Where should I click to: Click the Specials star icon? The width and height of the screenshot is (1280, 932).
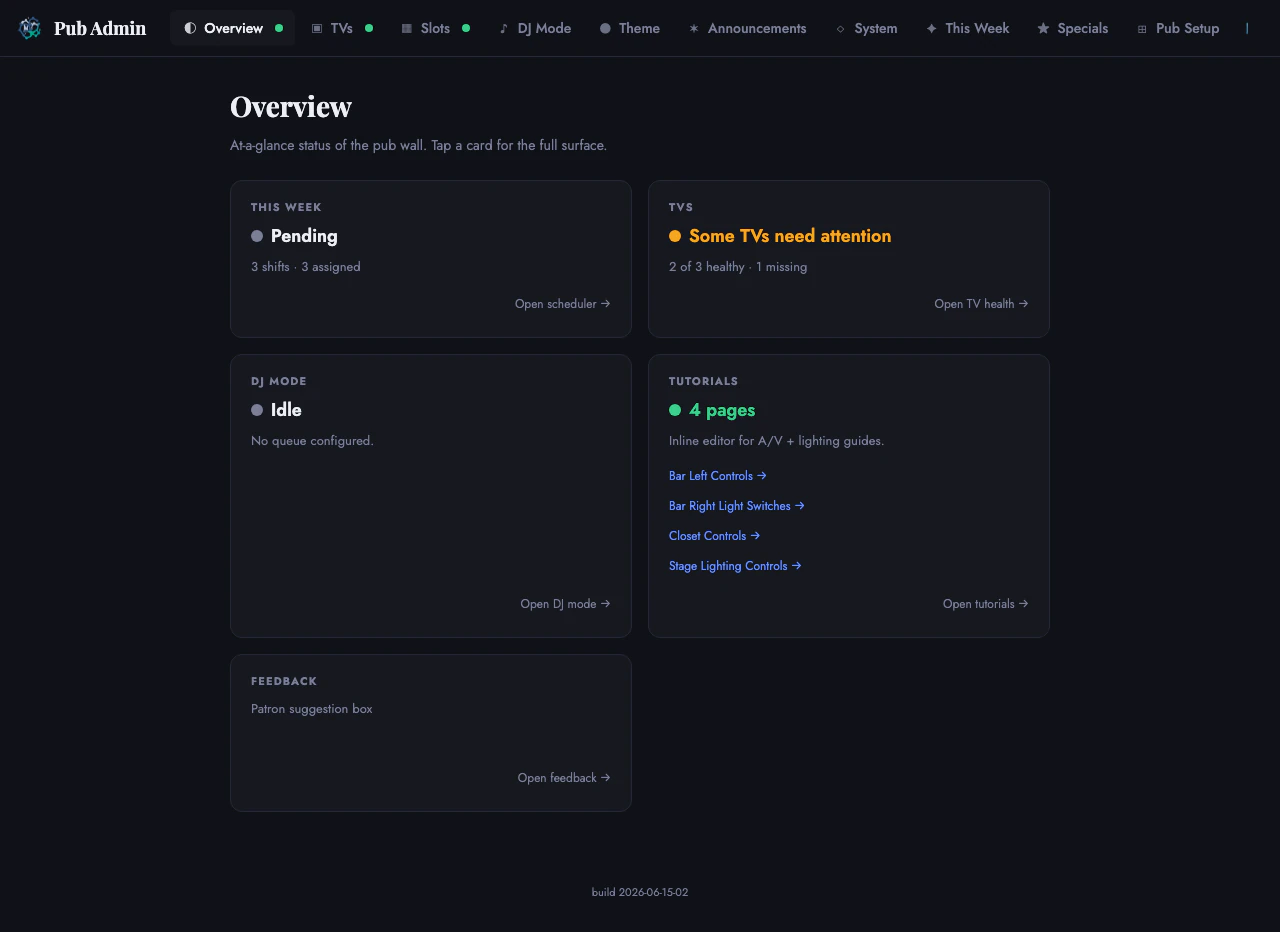pyautogui.click(x=1043, y=29)
